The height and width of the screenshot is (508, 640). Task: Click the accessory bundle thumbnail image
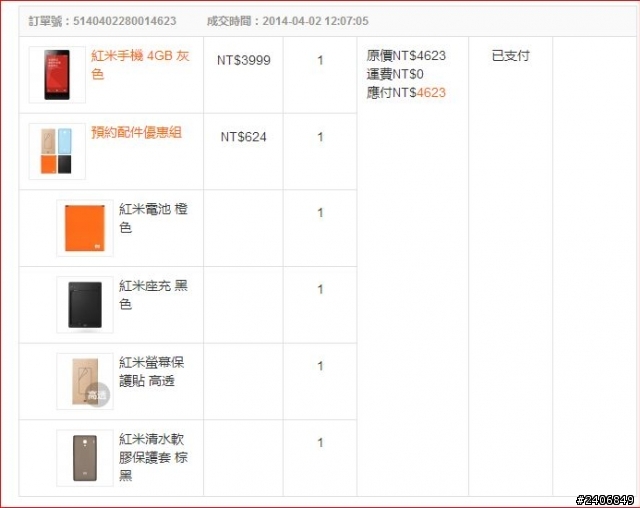click(x=57, y=151)
